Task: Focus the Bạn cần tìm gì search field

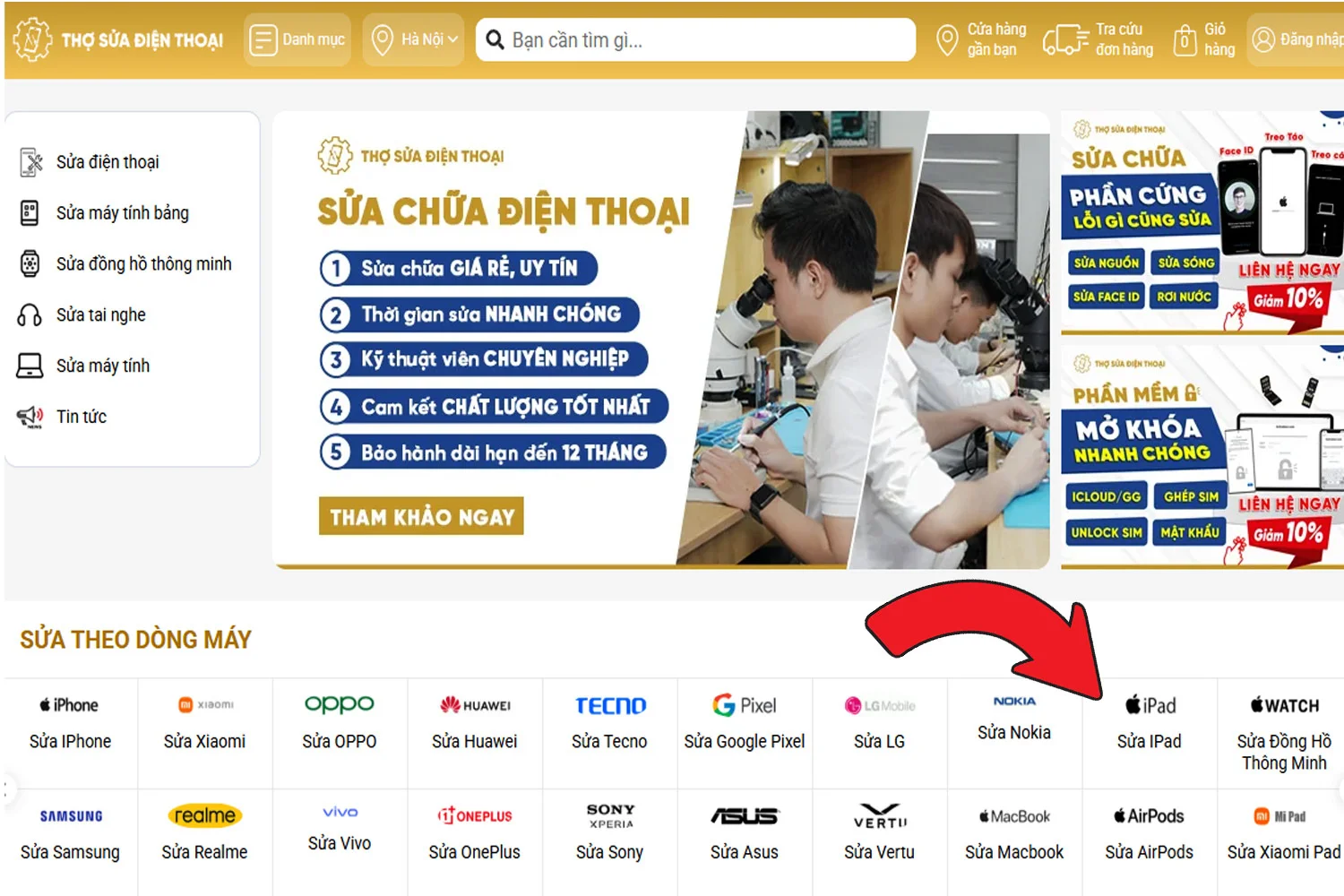Action: (695, 39)
